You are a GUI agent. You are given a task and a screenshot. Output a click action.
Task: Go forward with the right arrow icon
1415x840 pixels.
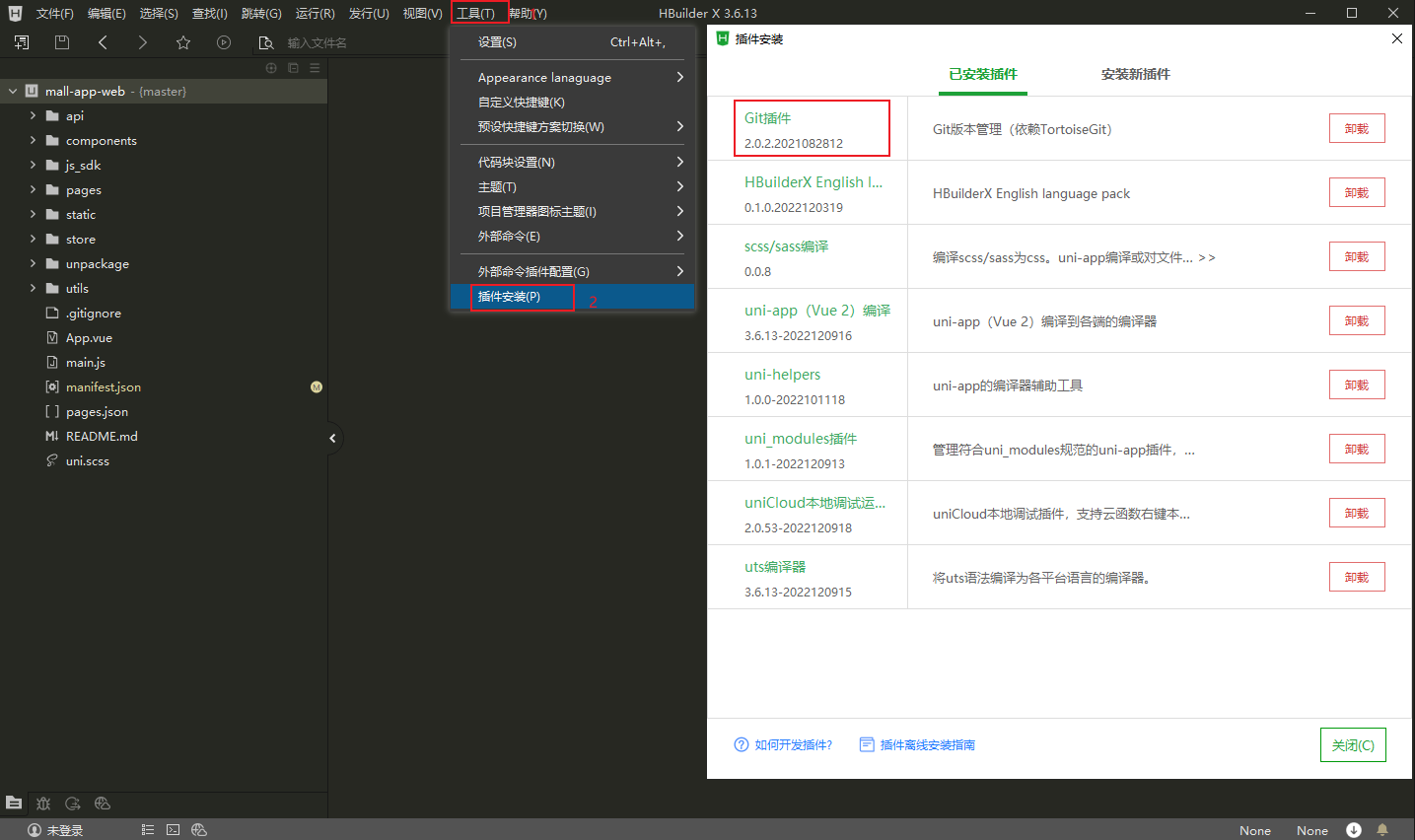click(143, 42)
